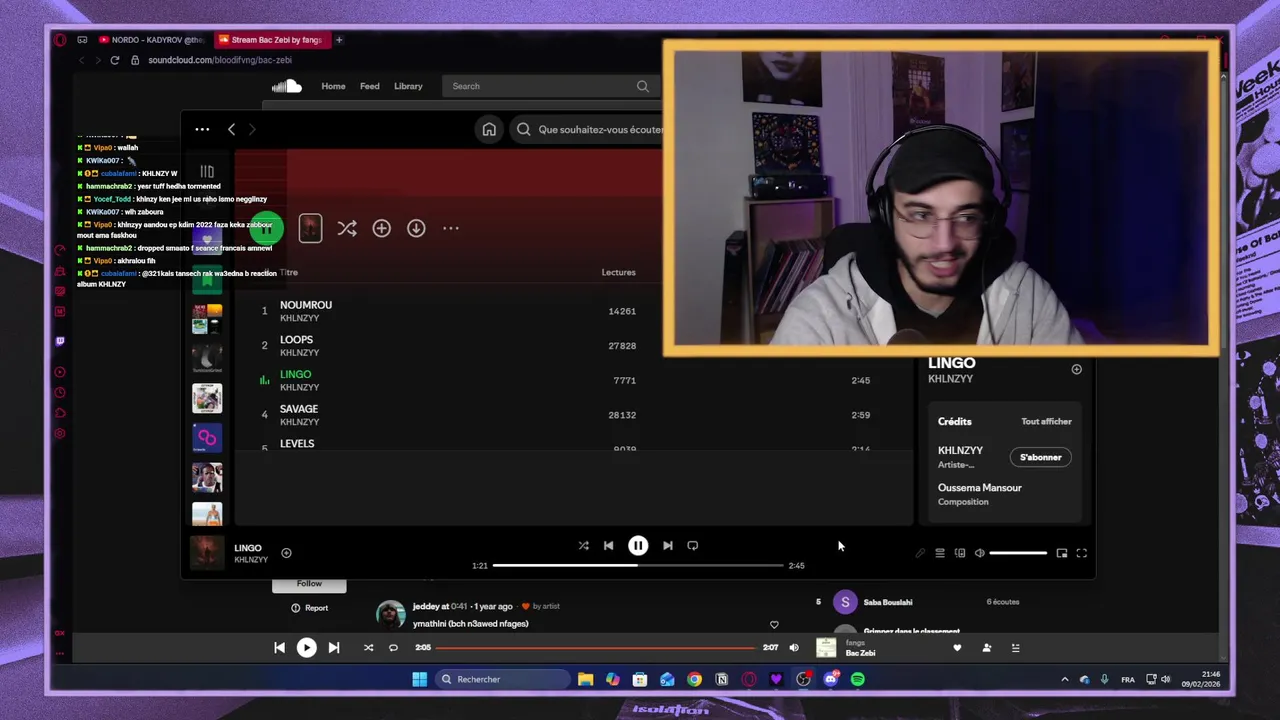Select the Stream Bac Zebi browser tab

(271, 40)
